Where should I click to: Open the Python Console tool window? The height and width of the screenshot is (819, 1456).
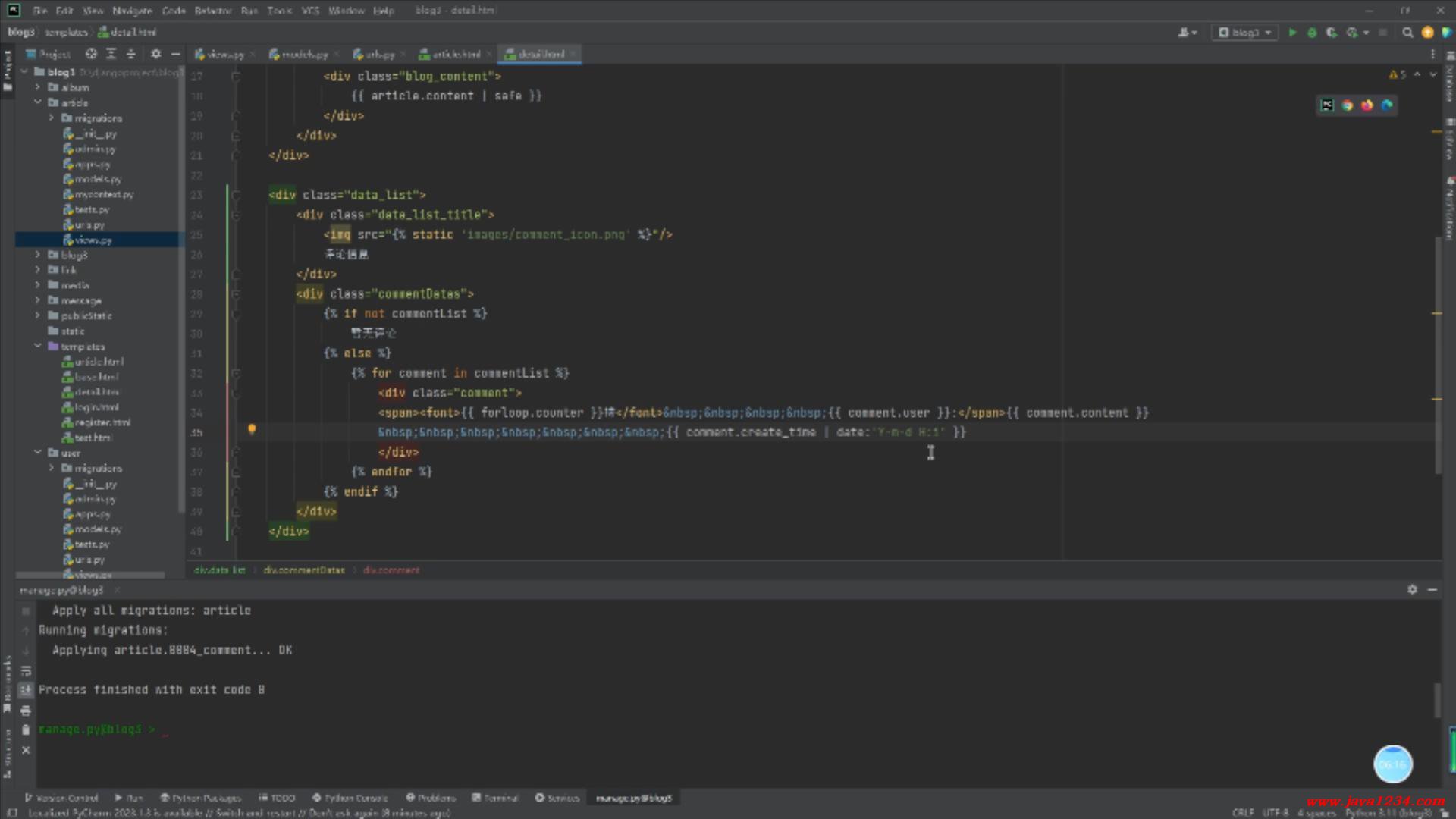[350, 798]
